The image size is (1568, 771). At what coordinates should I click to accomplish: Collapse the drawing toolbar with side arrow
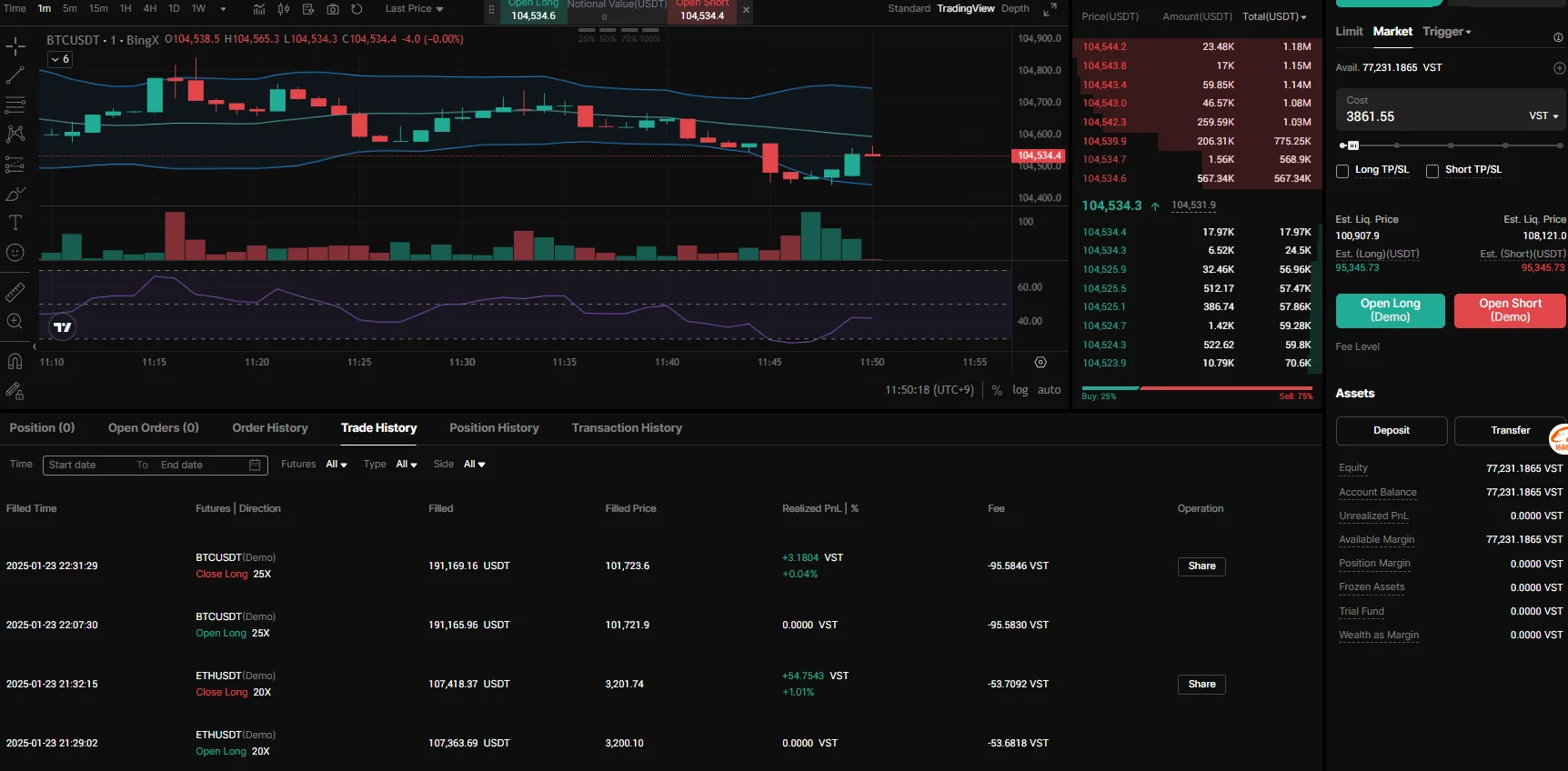[x=35, y=346]
